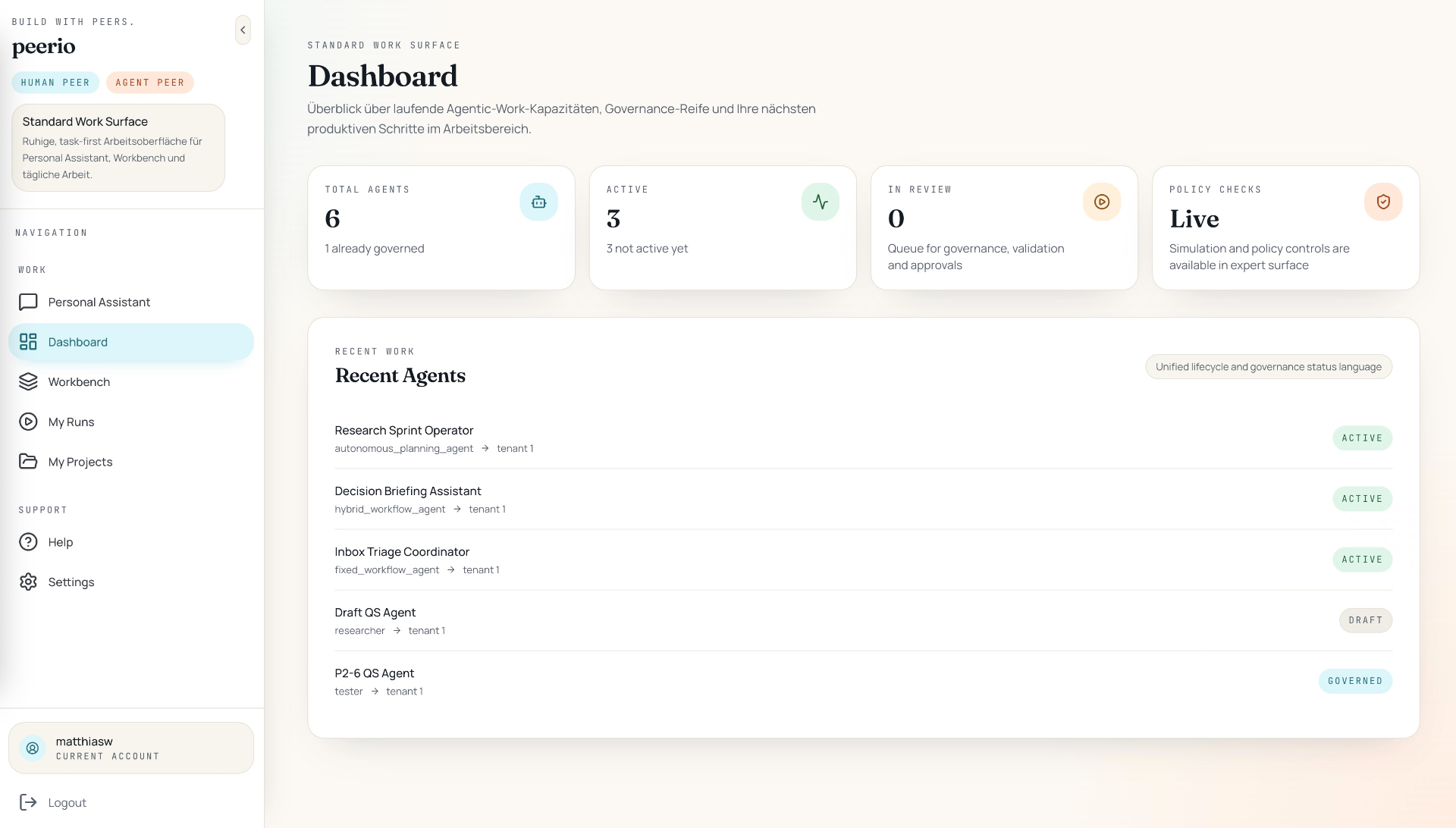Open the matthiasw current account card
The width and height of the screenshot is (1456, 828).
tap(131, 748)
